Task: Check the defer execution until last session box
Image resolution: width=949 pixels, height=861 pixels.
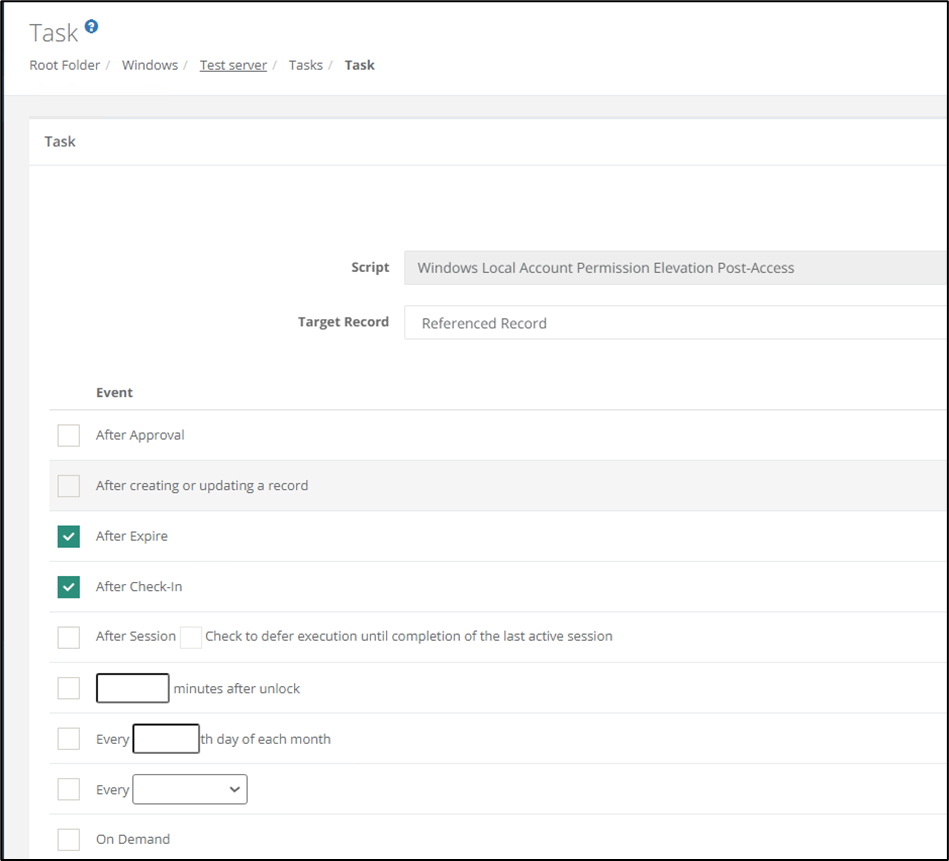Action: click(191, 637)
